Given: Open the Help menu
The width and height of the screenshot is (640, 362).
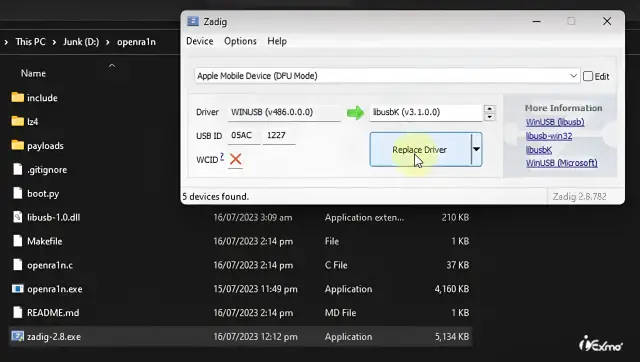Looking at the screenshot, I should point(277,41).
